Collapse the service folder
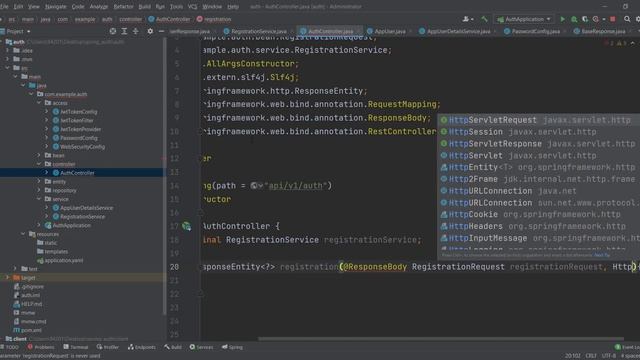Screen dimensions: 640x360 pyautogui.click(x=39, y=199)
